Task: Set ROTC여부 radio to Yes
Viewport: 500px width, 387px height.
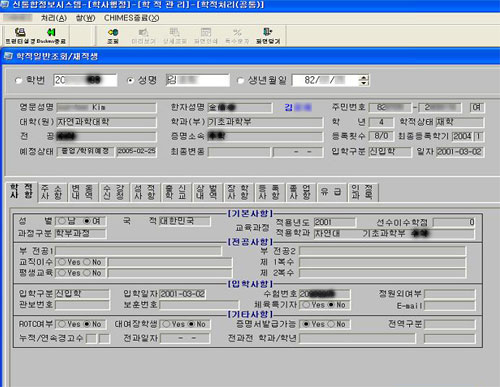Action: pos(62,324)
